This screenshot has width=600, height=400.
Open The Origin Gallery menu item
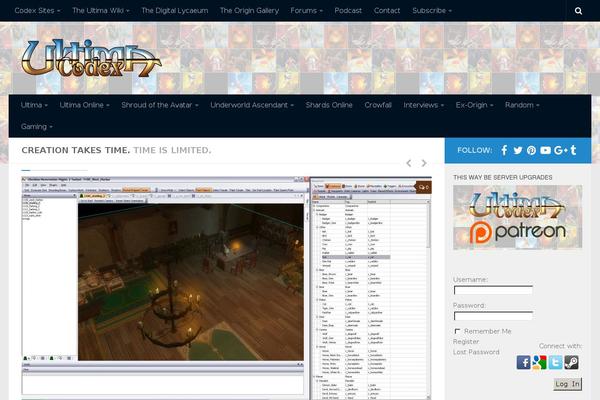(249, 11)
